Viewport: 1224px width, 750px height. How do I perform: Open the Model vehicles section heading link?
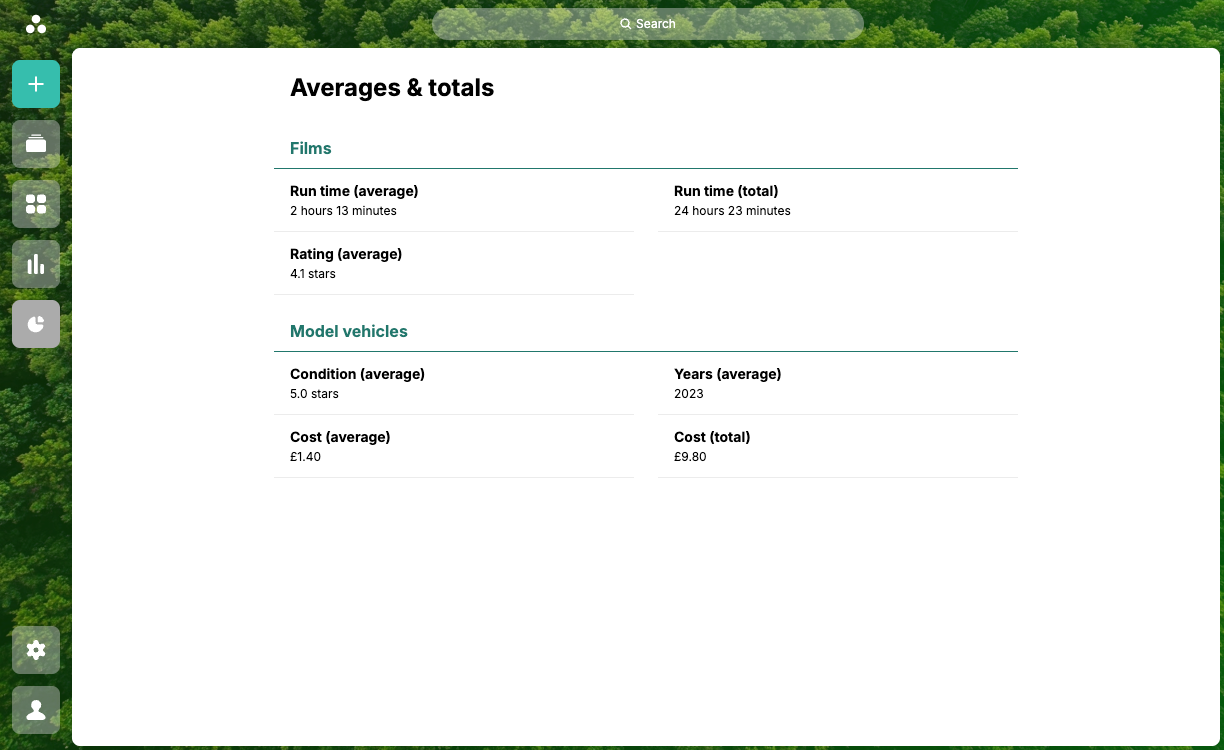point(349,331)
